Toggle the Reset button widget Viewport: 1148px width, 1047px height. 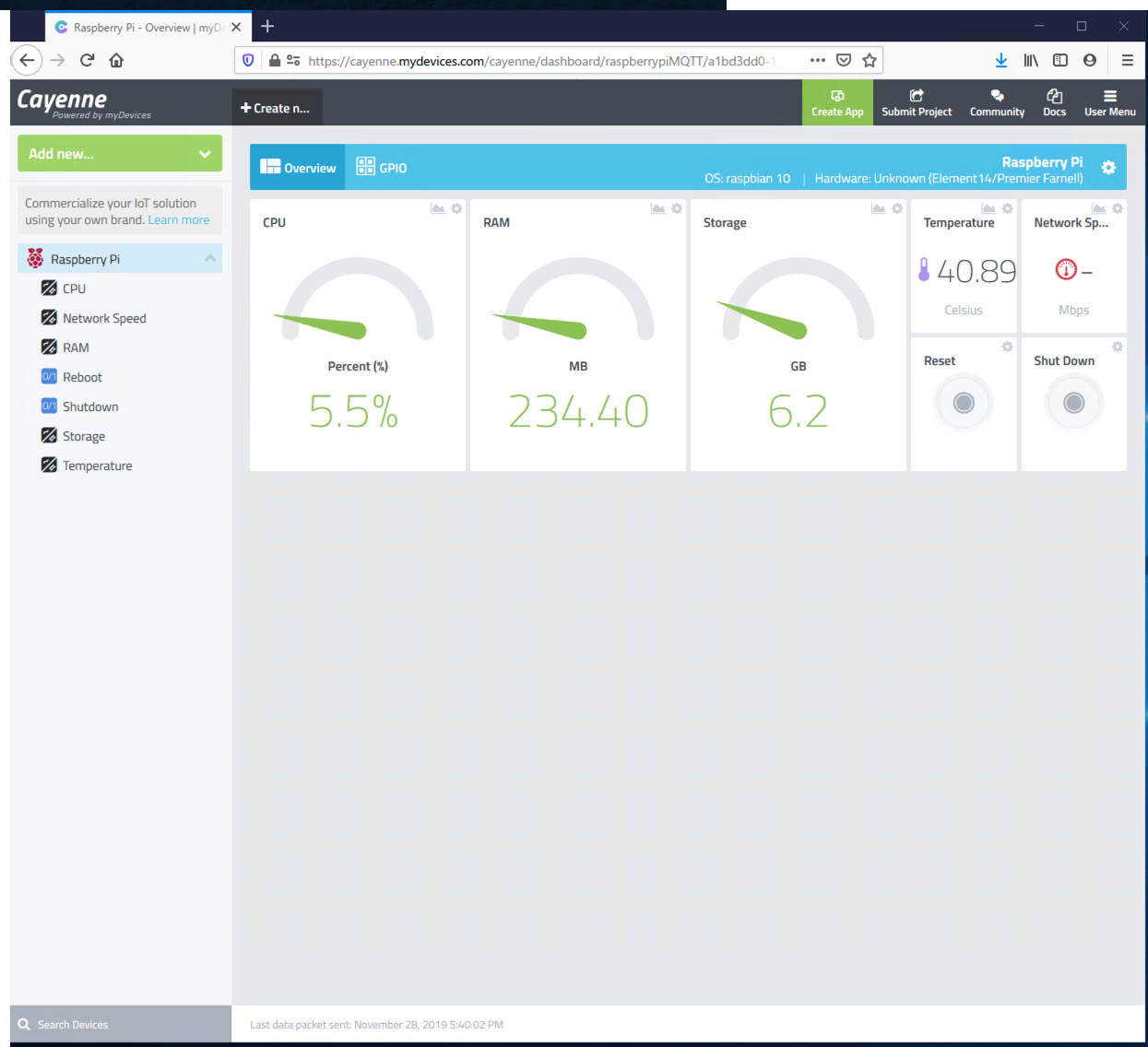(964, 403)
